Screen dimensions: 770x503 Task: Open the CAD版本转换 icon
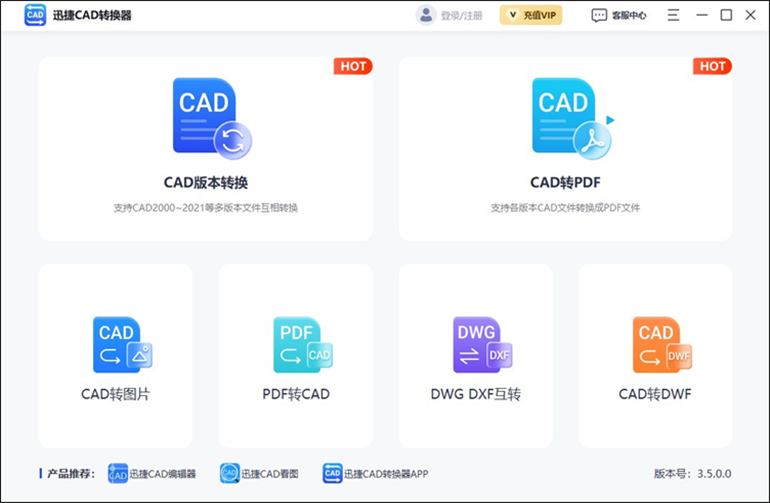coord(212,118)
